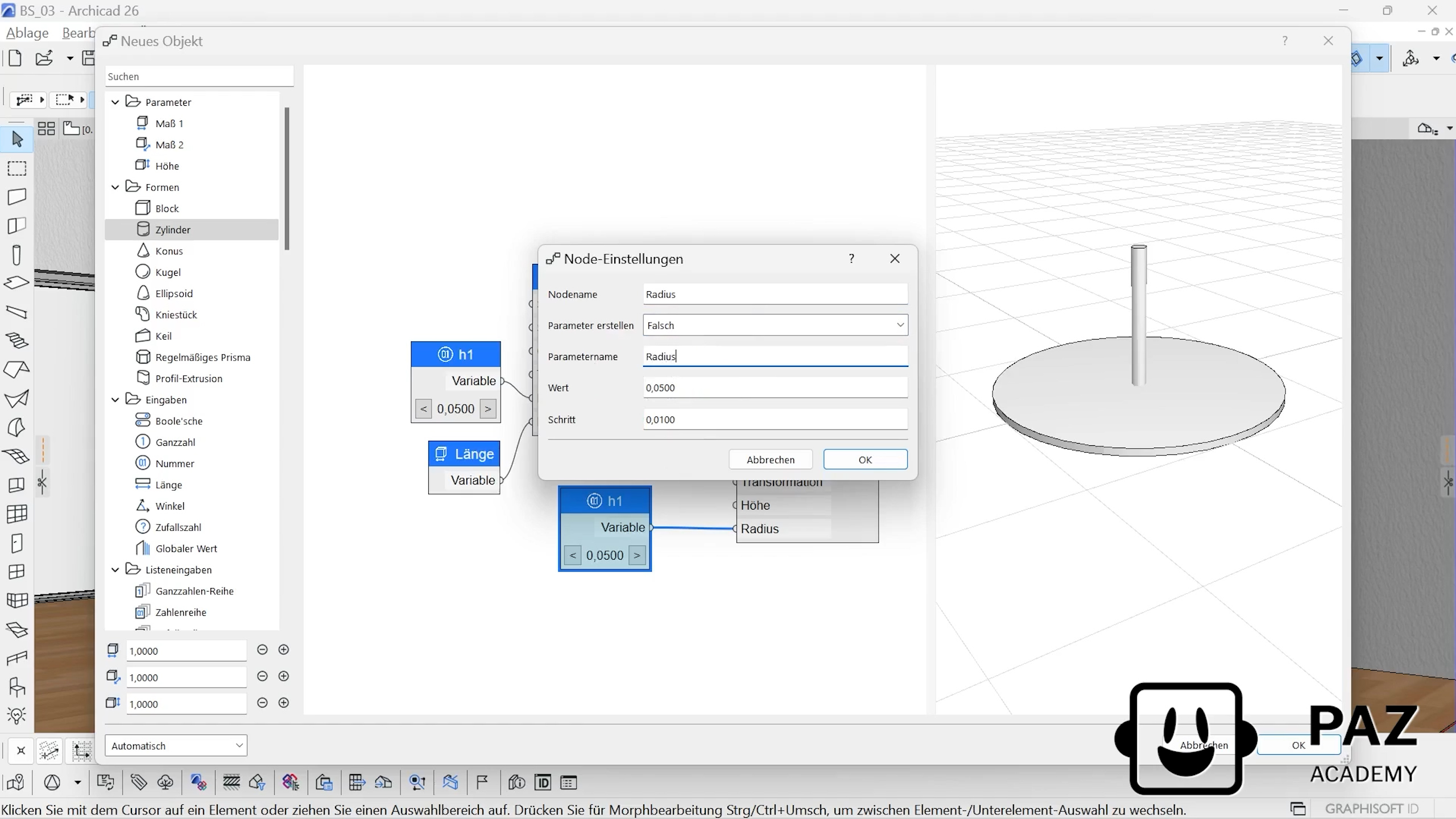
Task: Click the Open file icon
Action: tap(44, 58)
